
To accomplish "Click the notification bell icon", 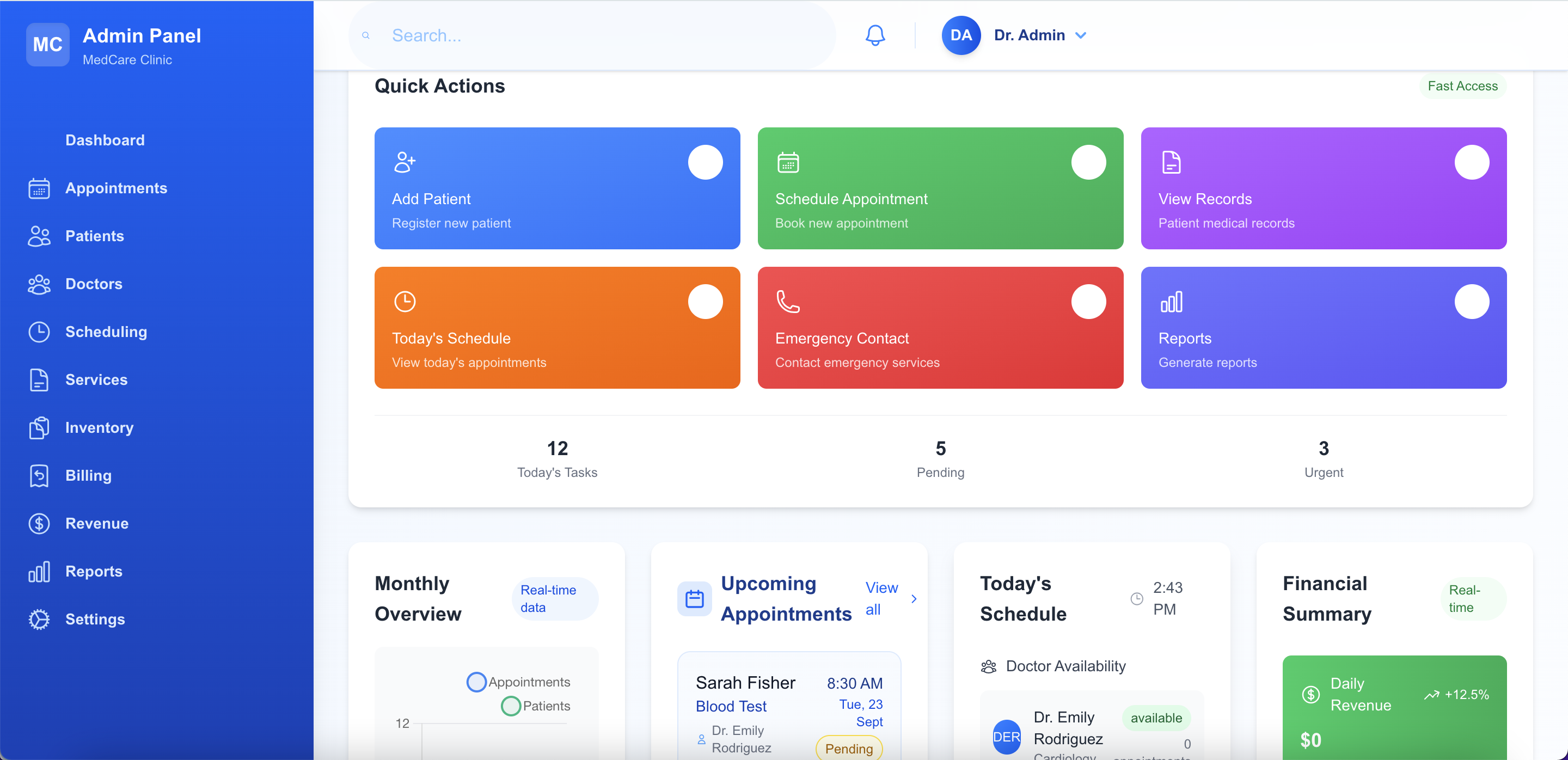I will point(875,35).
